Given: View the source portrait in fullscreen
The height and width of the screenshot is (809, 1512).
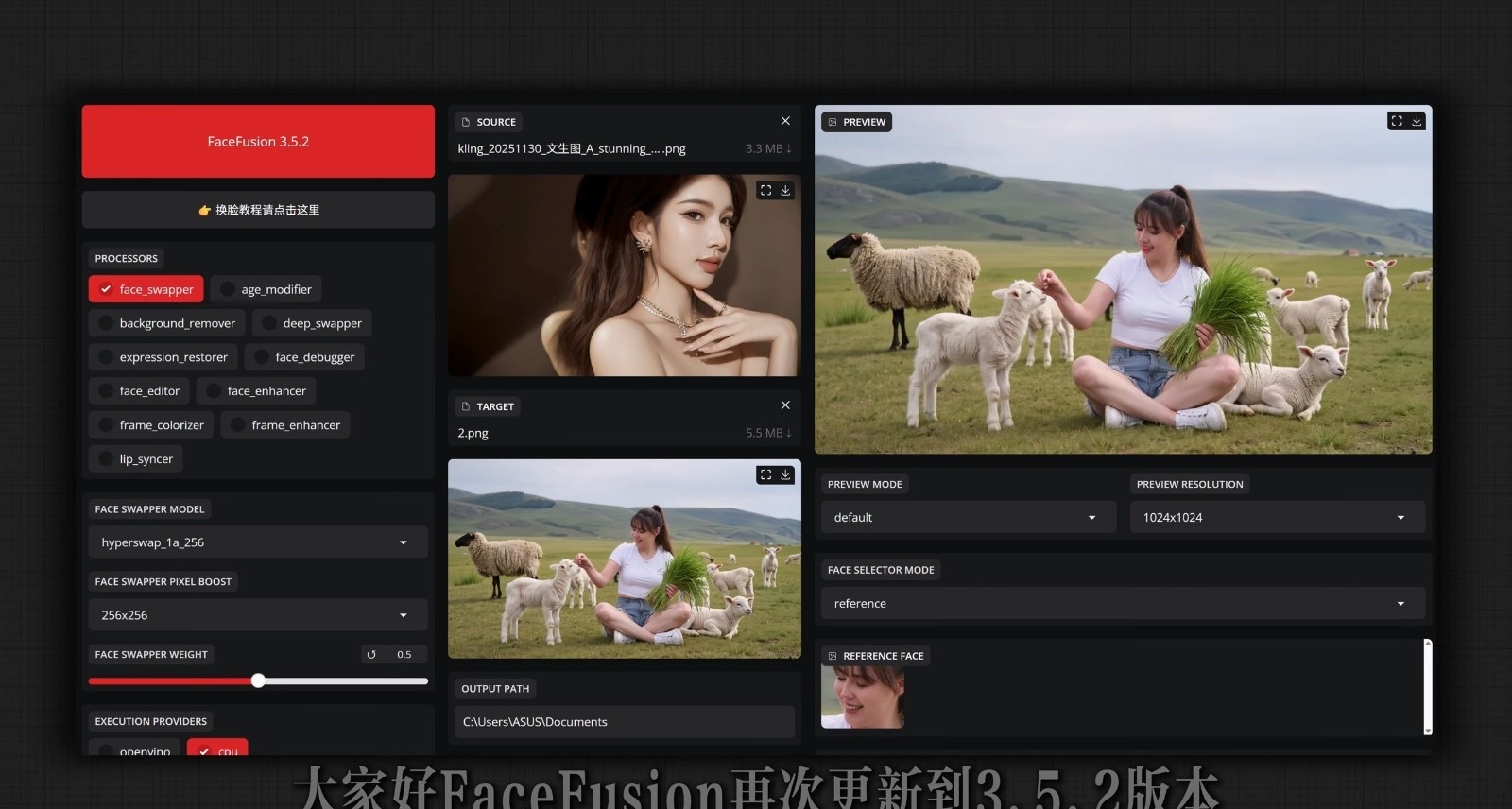Looking at the screenshot, I should (765, 190).
